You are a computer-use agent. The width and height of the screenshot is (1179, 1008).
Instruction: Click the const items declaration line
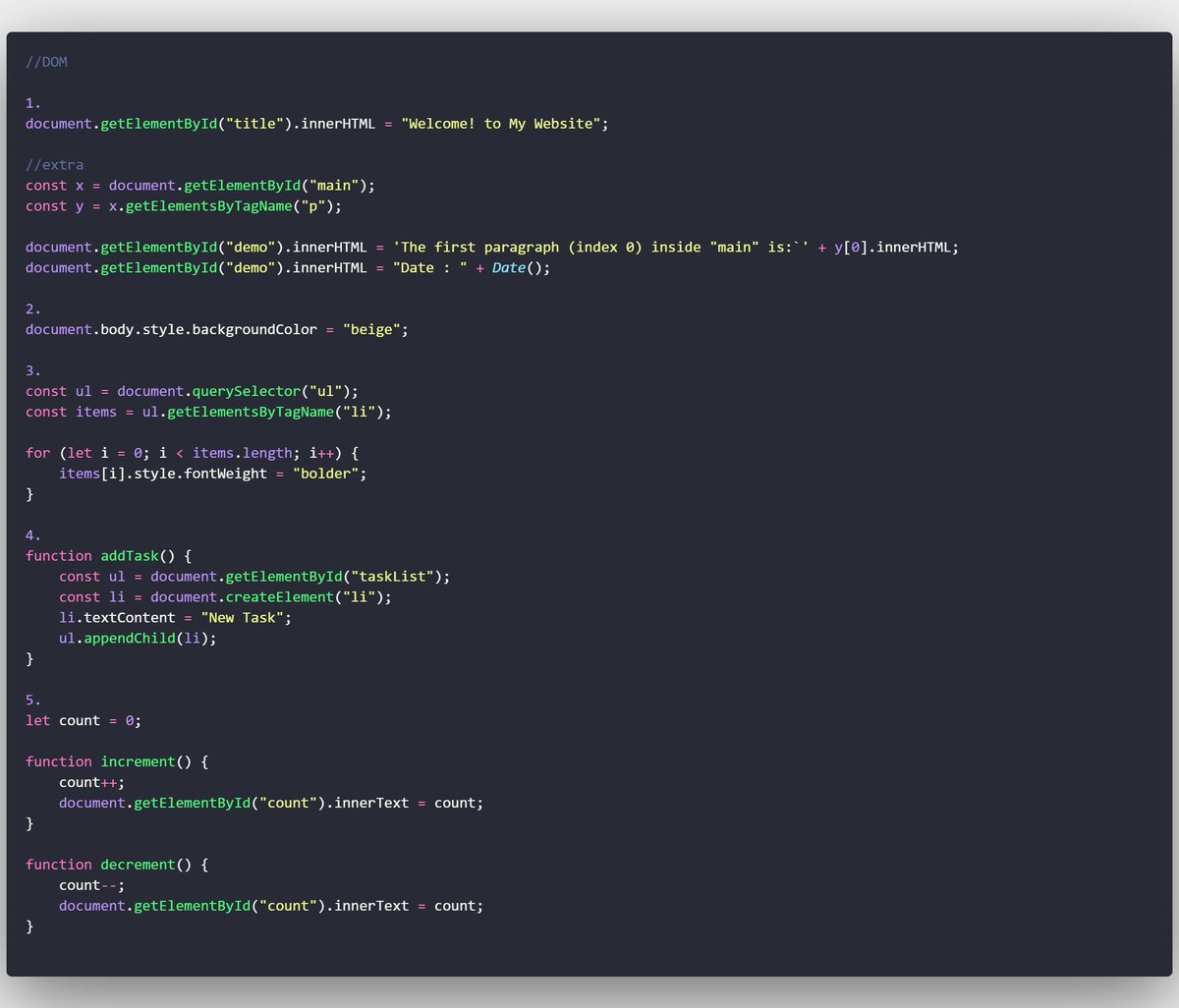pos(208,412)
